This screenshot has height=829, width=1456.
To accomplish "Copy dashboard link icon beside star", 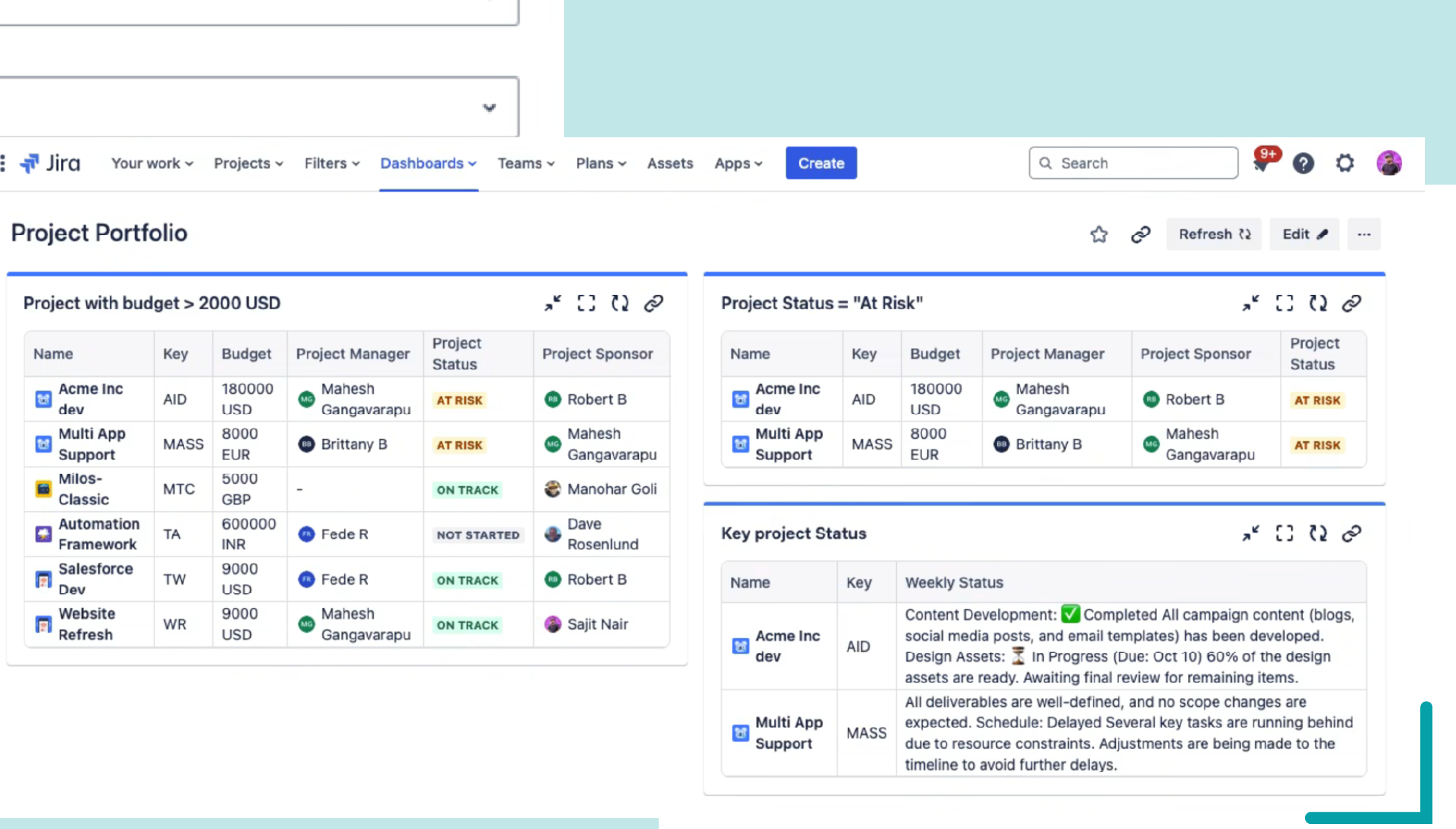I will (1141, 234).
